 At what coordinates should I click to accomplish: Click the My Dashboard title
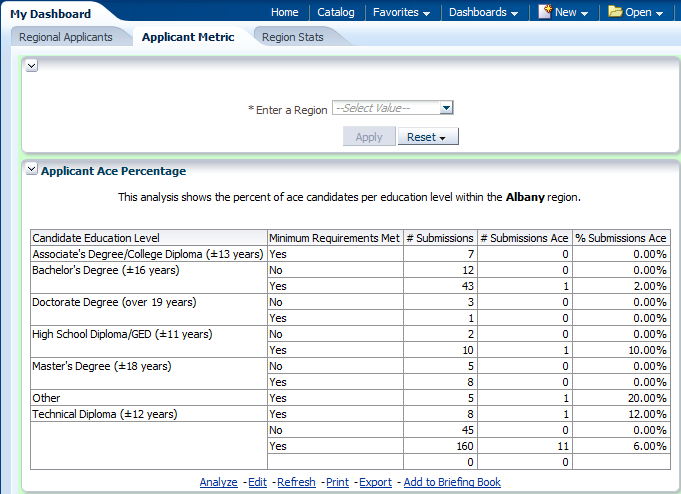[x=50, y=14]
